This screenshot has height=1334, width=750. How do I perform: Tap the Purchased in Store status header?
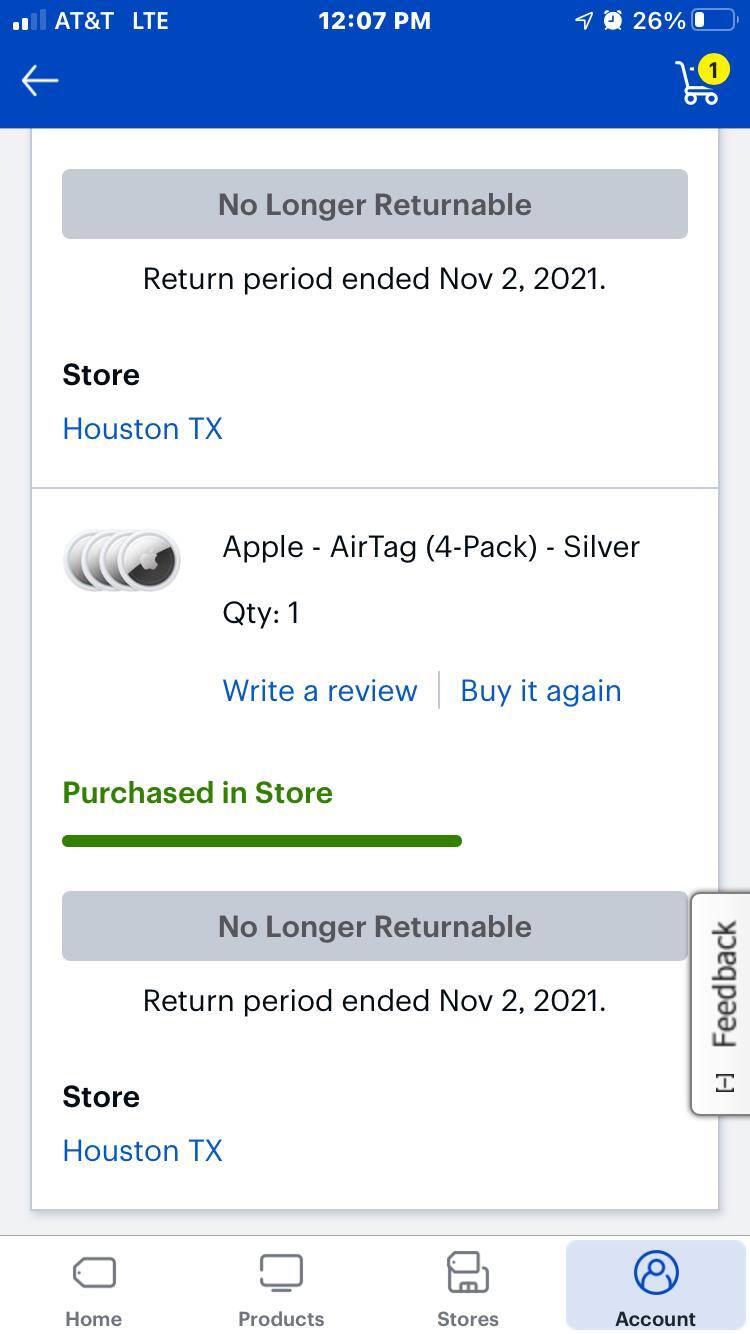[x=197, y=792]
